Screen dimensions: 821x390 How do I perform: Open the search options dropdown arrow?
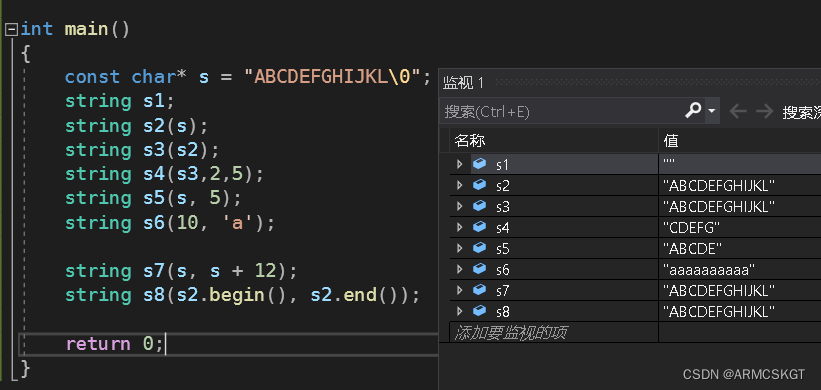click(x=711, y=111)
